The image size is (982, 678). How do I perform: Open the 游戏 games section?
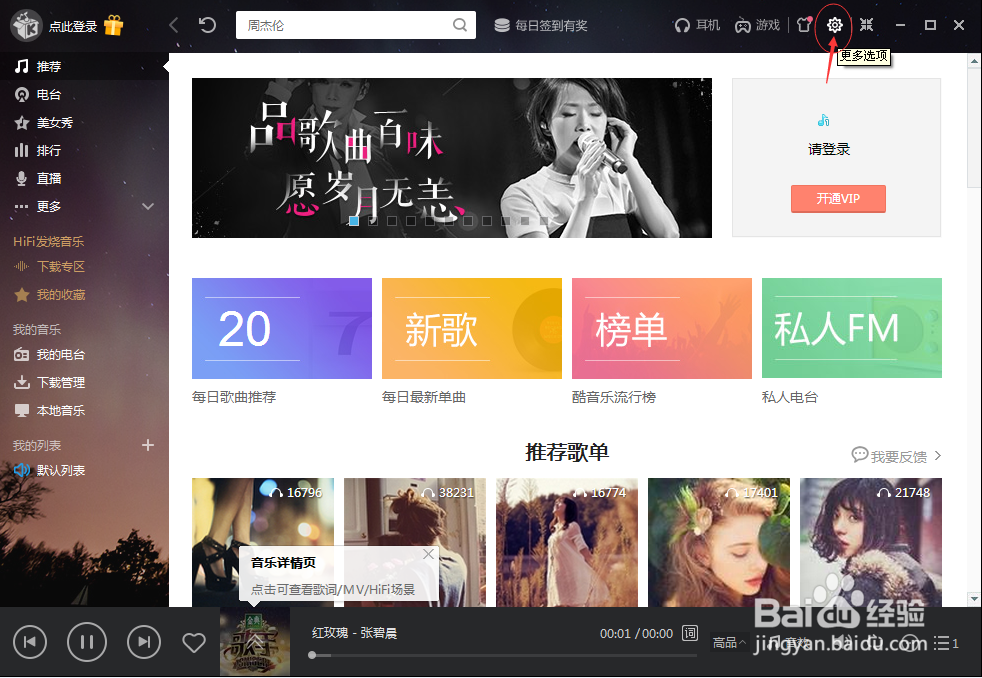(757, 25)
